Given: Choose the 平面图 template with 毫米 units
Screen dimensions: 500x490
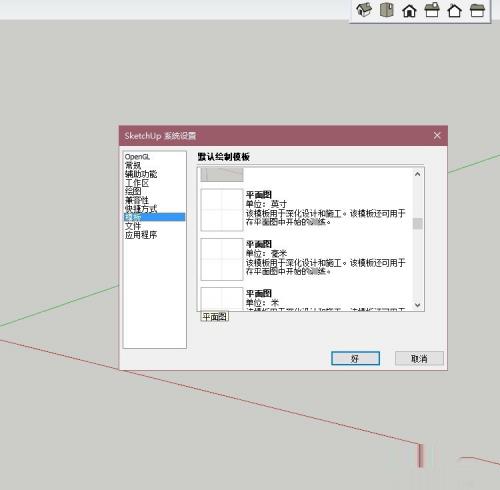Looking at the screenshot, I should (305, 259).
